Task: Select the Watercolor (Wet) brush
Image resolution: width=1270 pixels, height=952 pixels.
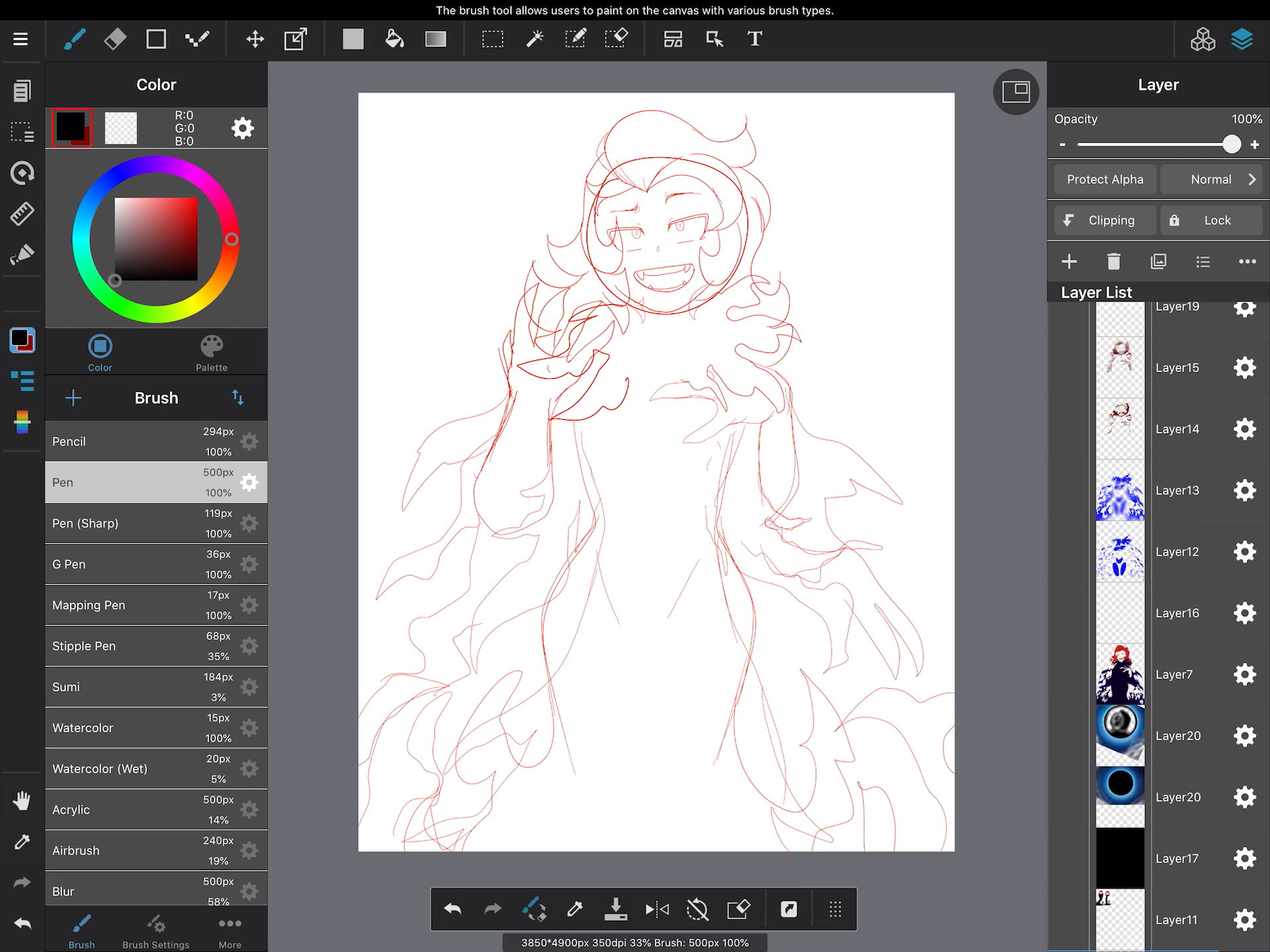Action: (156, 769)
